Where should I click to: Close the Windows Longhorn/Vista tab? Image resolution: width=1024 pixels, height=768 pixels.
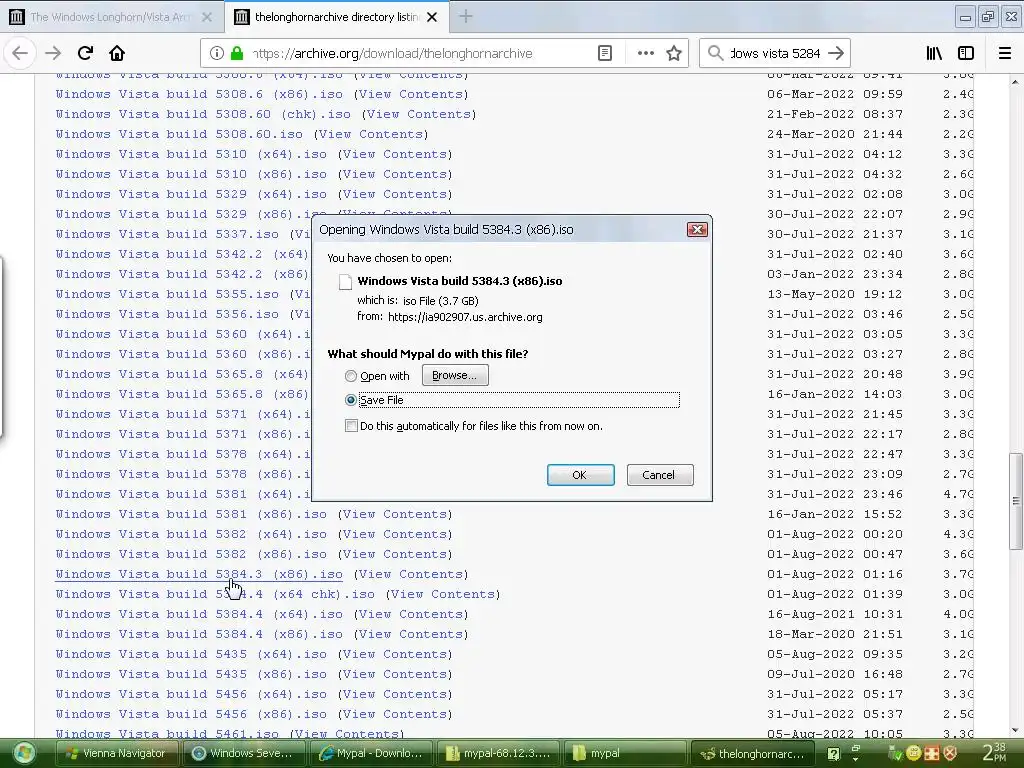click(207, 17)
